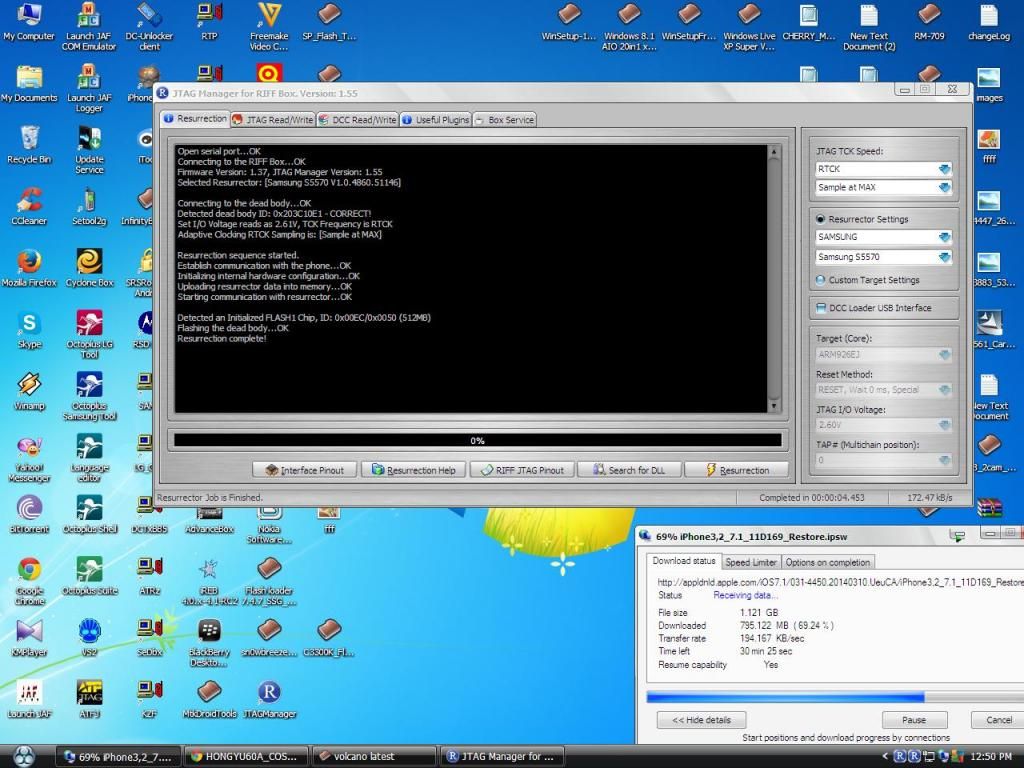
Task: Open BlackBerry Desktop shortcut
Action: [x=209, y=642]
